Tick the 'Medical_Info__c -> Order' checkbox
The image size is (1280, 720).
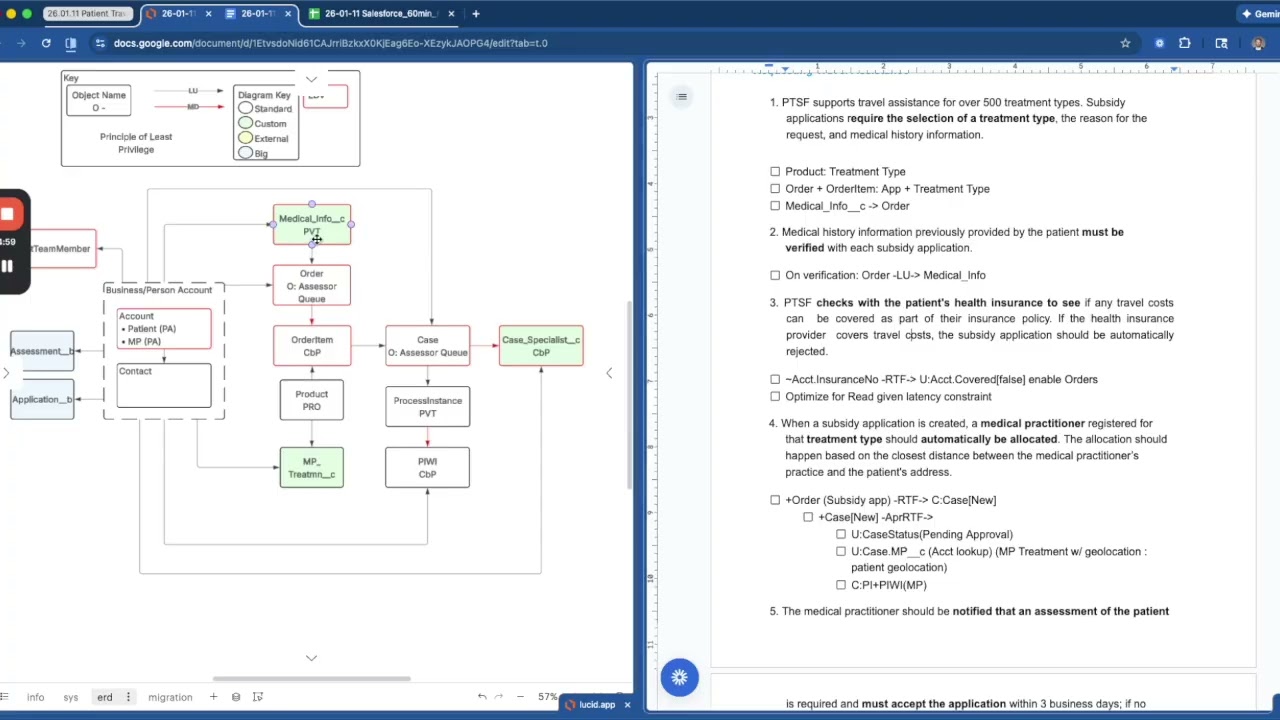coord(775,206)
